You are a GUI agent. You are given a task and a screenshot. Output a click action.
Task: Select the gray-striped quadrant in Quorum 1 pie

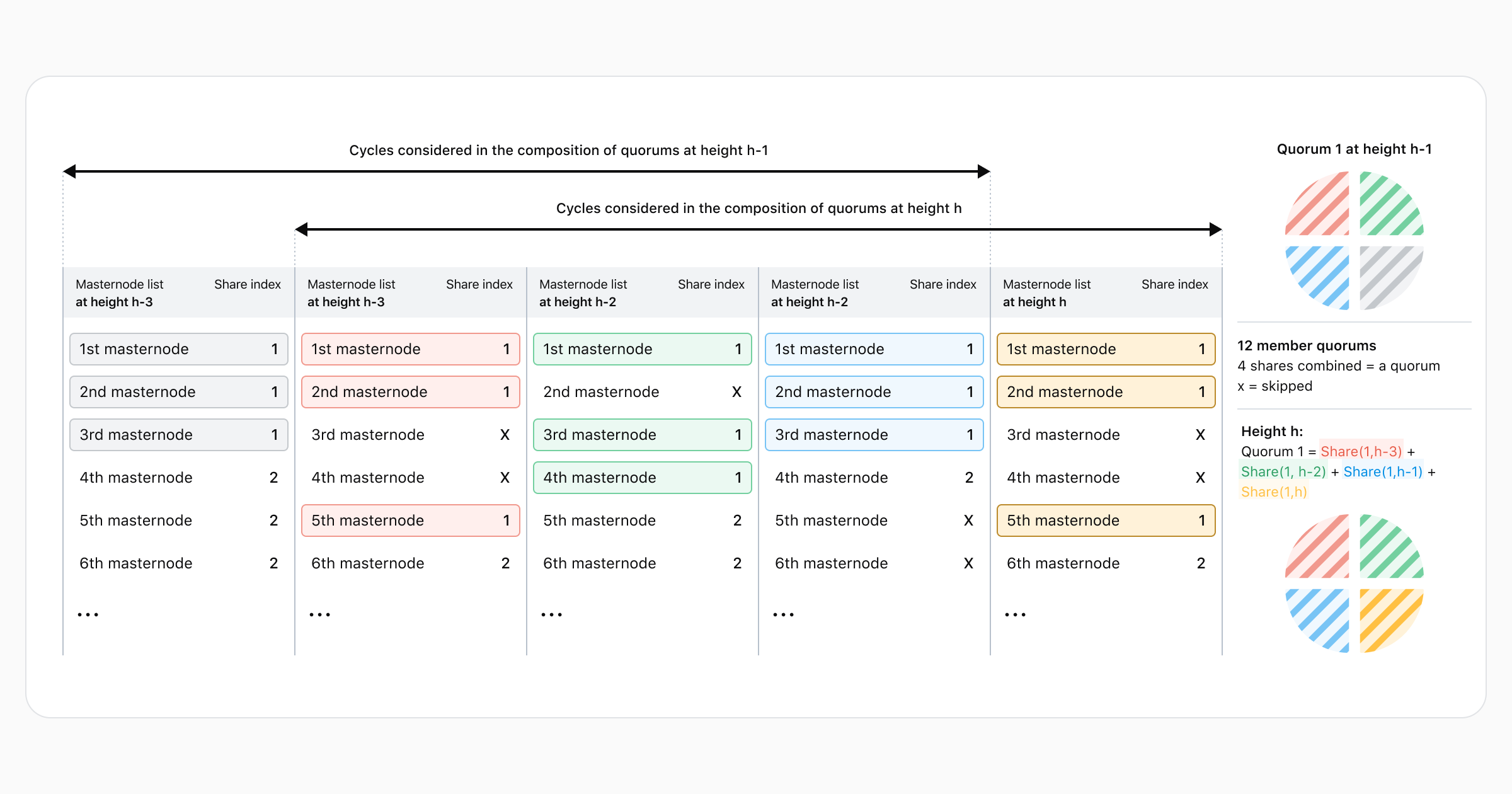click(1391, 277)
